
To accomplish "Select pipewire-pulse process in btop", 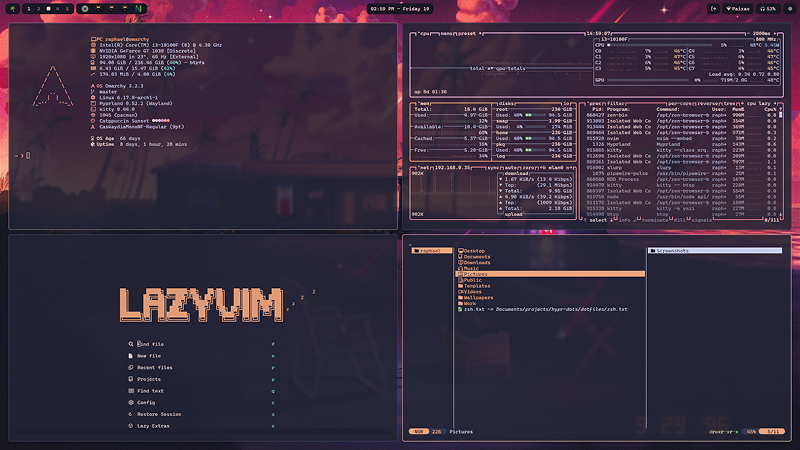I will tap(681, 173).
